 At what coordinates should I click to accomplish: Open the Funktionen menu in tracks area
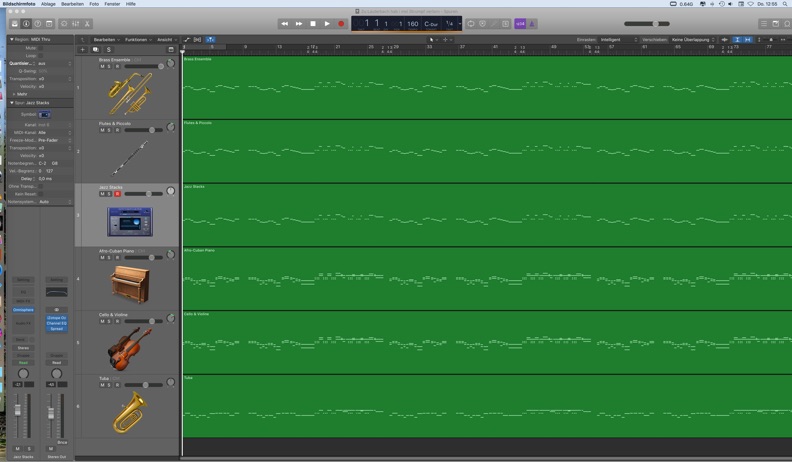tap(138, 39)
